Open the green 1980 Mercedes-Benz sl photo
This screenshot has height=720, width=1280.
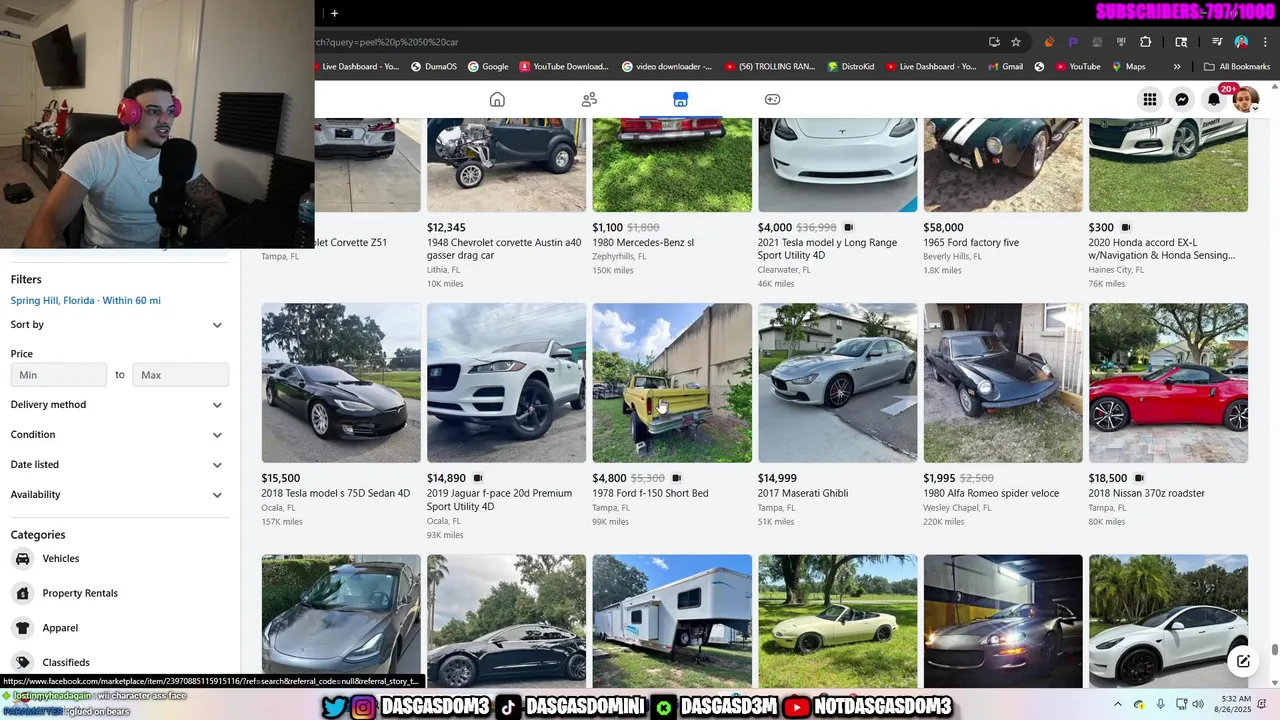pos(672,165)
